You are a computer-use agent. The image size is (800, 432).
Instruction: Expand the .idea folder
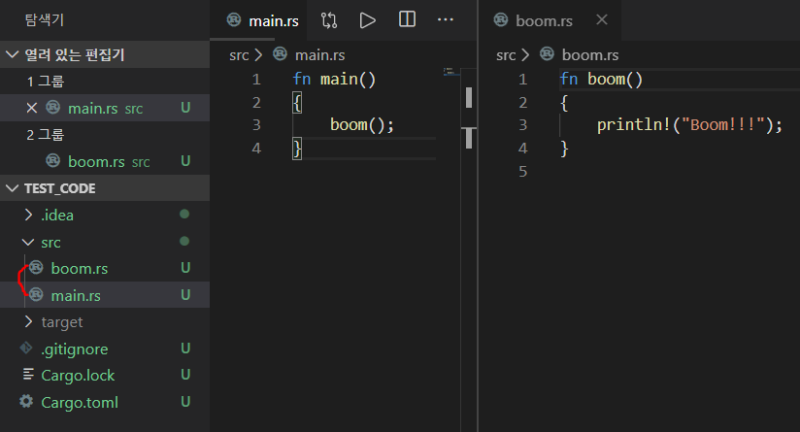(57, 215)
